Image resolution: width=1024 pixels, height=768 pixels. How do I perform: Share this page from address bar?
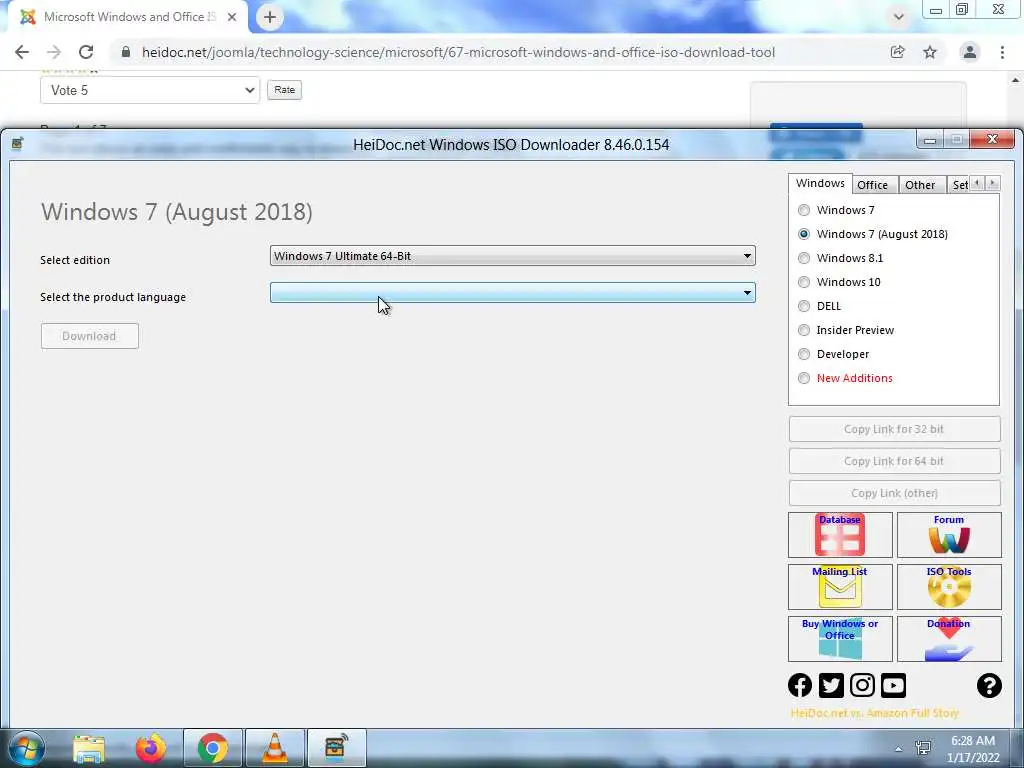898,52
